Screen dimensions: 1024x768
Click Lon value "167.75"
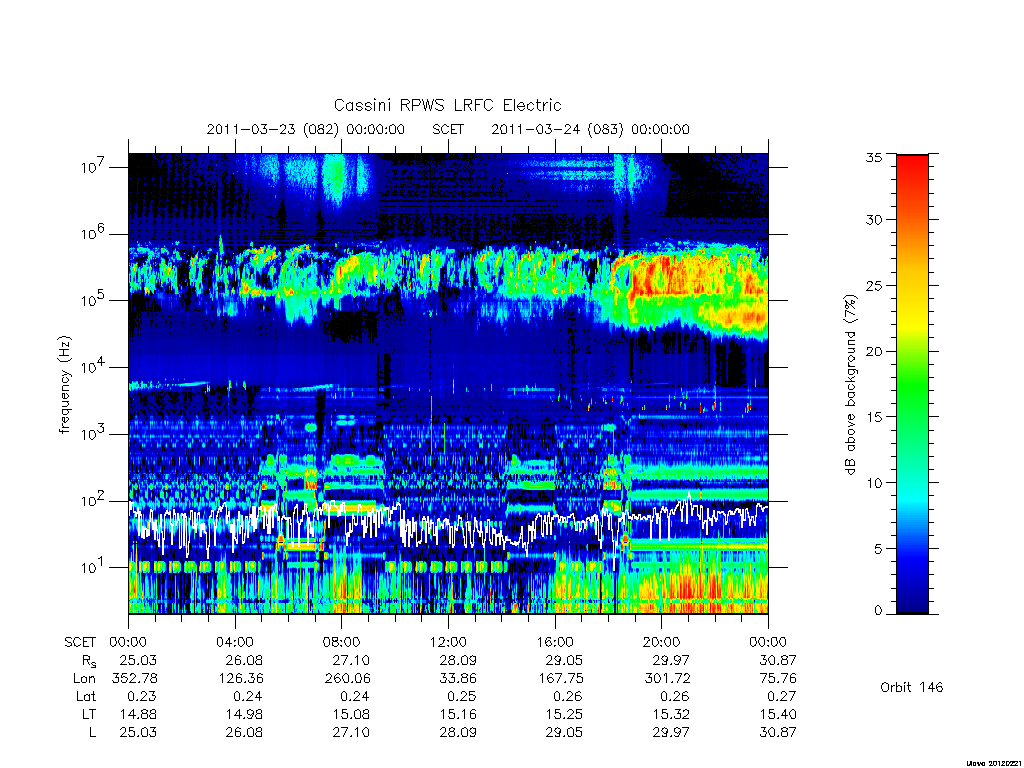click(561, 679)
